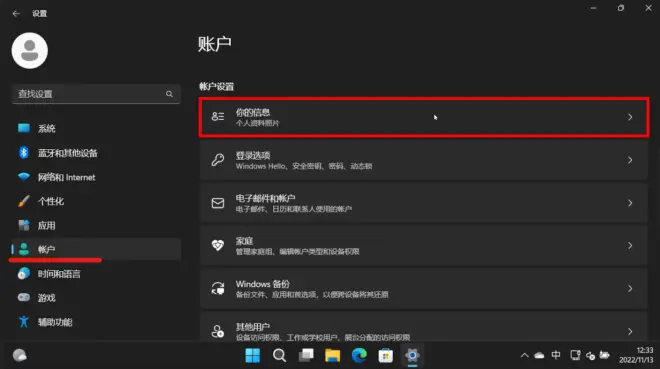Open taskbar Search

tap(279, 356)
